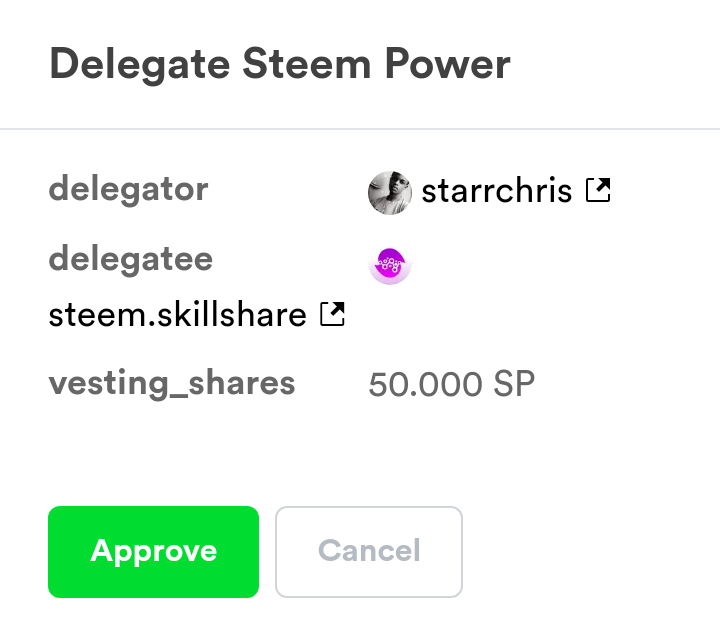Click the Delegate Steem Power heading
Viewport: 720px width, 634px height.
280,64
